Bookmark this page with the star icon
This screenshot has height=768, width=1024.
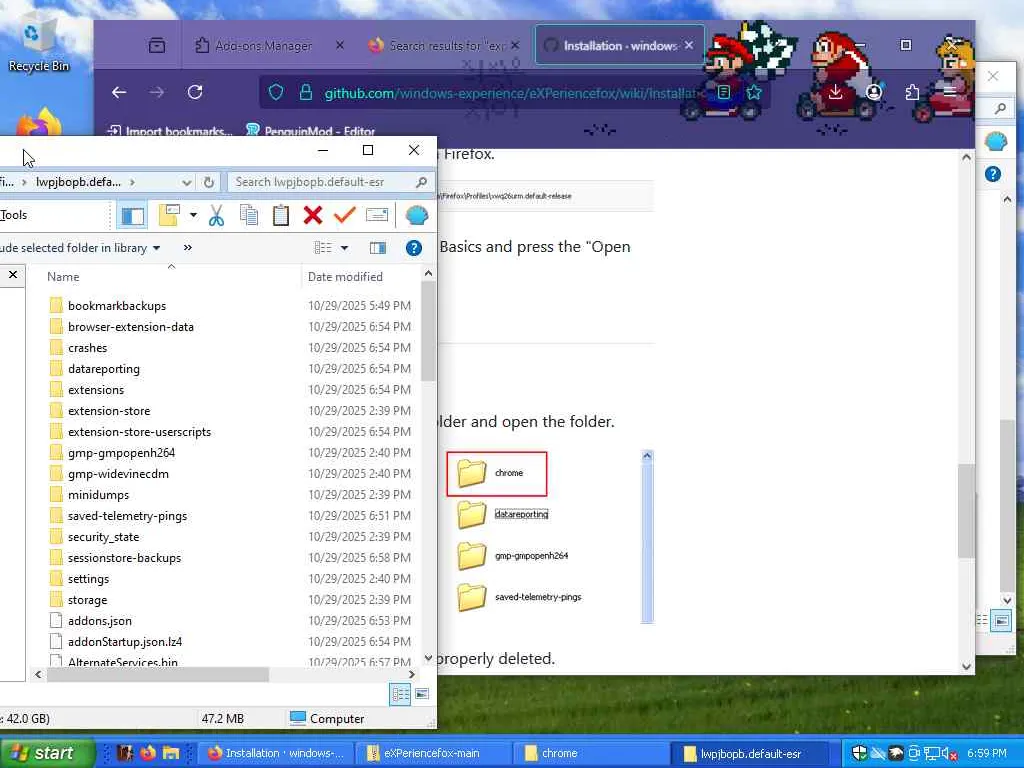(x=754, y=93)
